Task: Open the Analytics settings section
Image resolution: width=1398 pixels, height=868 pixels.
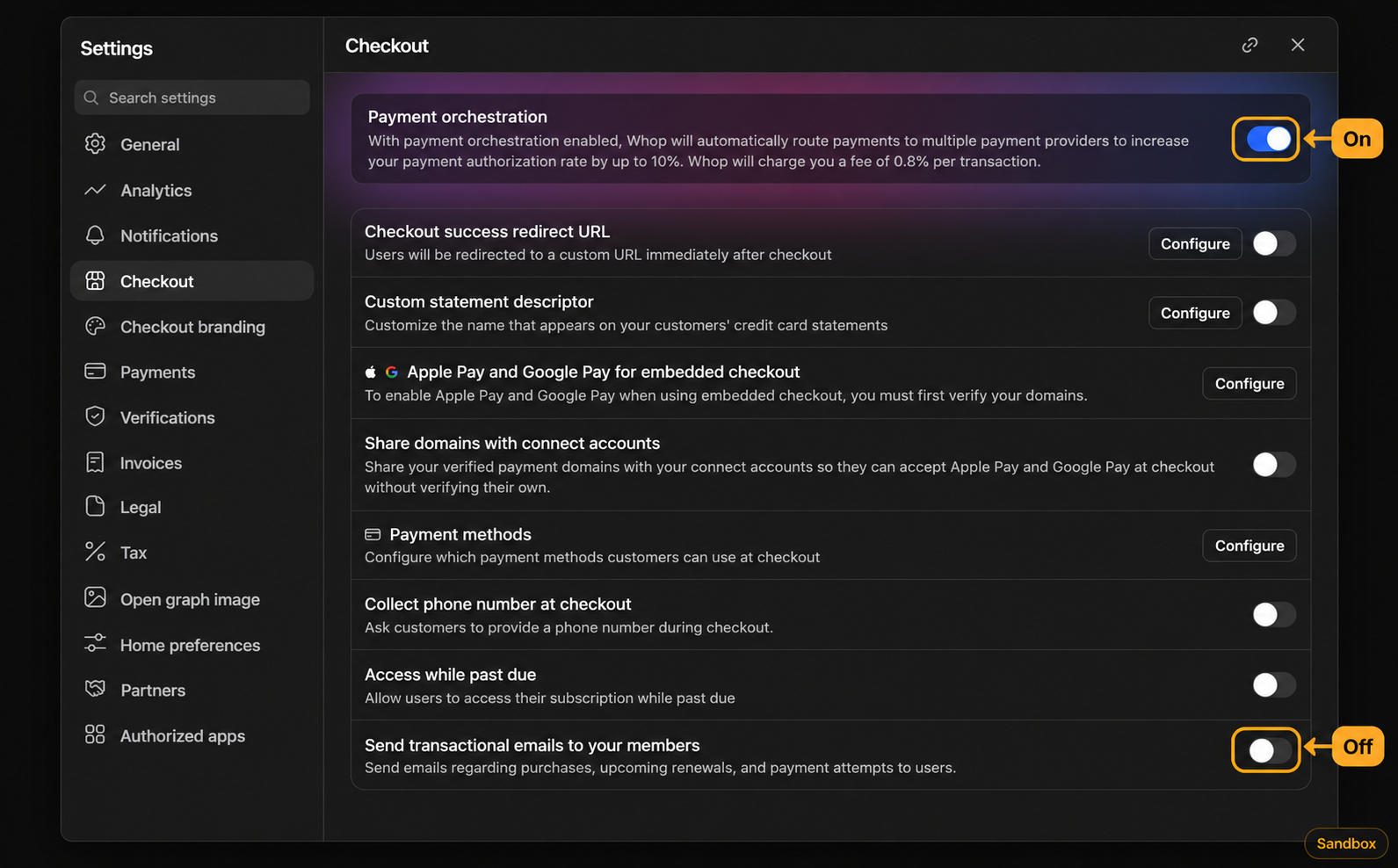Action: click(x=192, y=190)
